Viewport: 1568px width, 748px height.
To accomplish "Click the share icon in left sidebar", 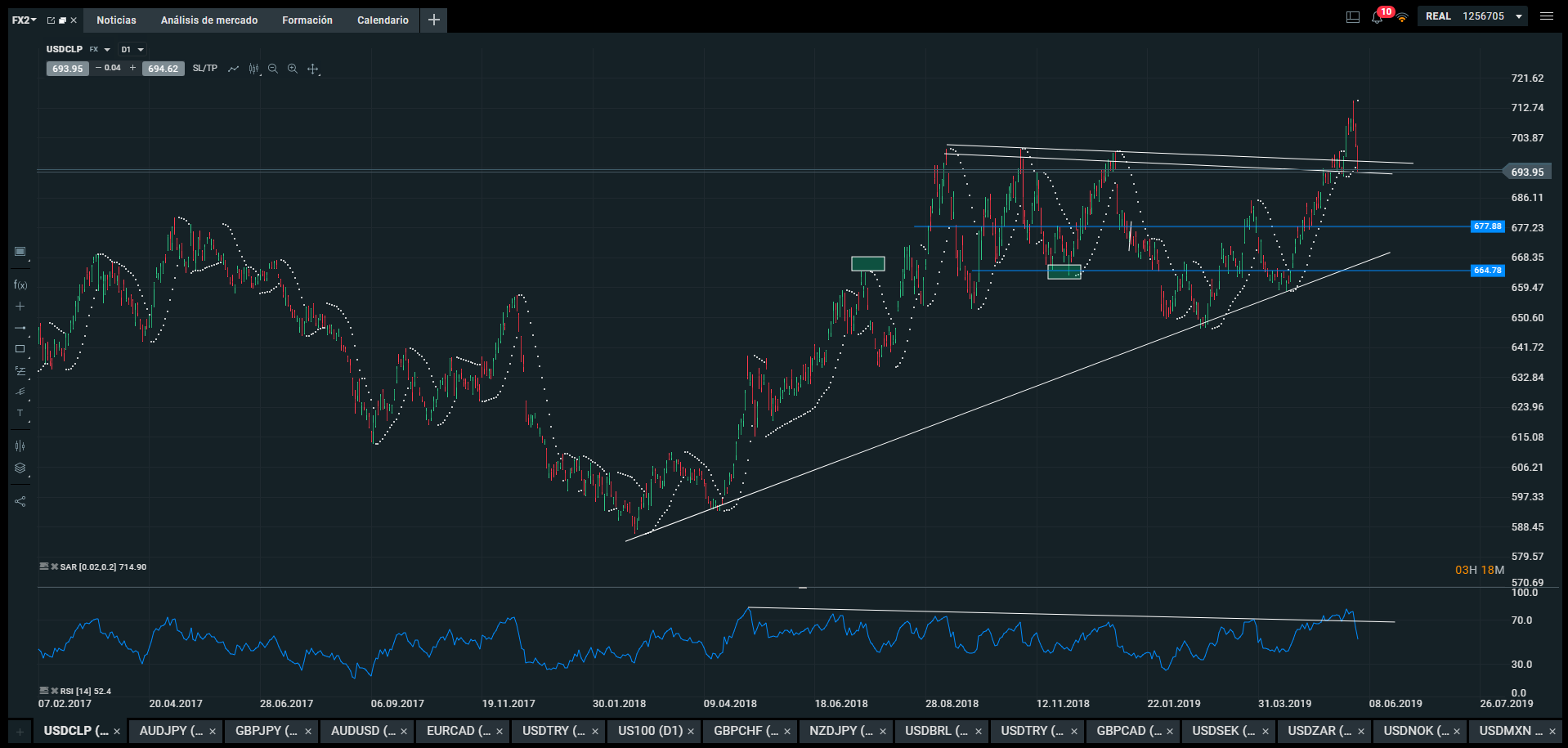I will [x=20, y=501].
